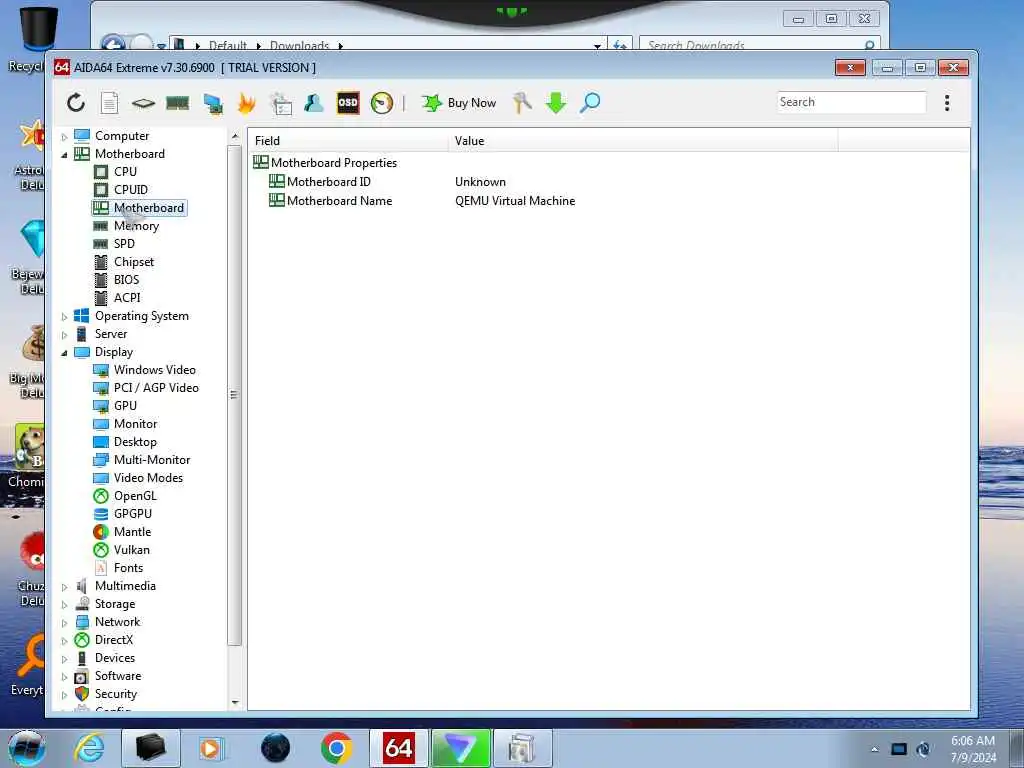
Task: Open the OSD panel icon
Action: pyautogui.click(x=347, y=103)
